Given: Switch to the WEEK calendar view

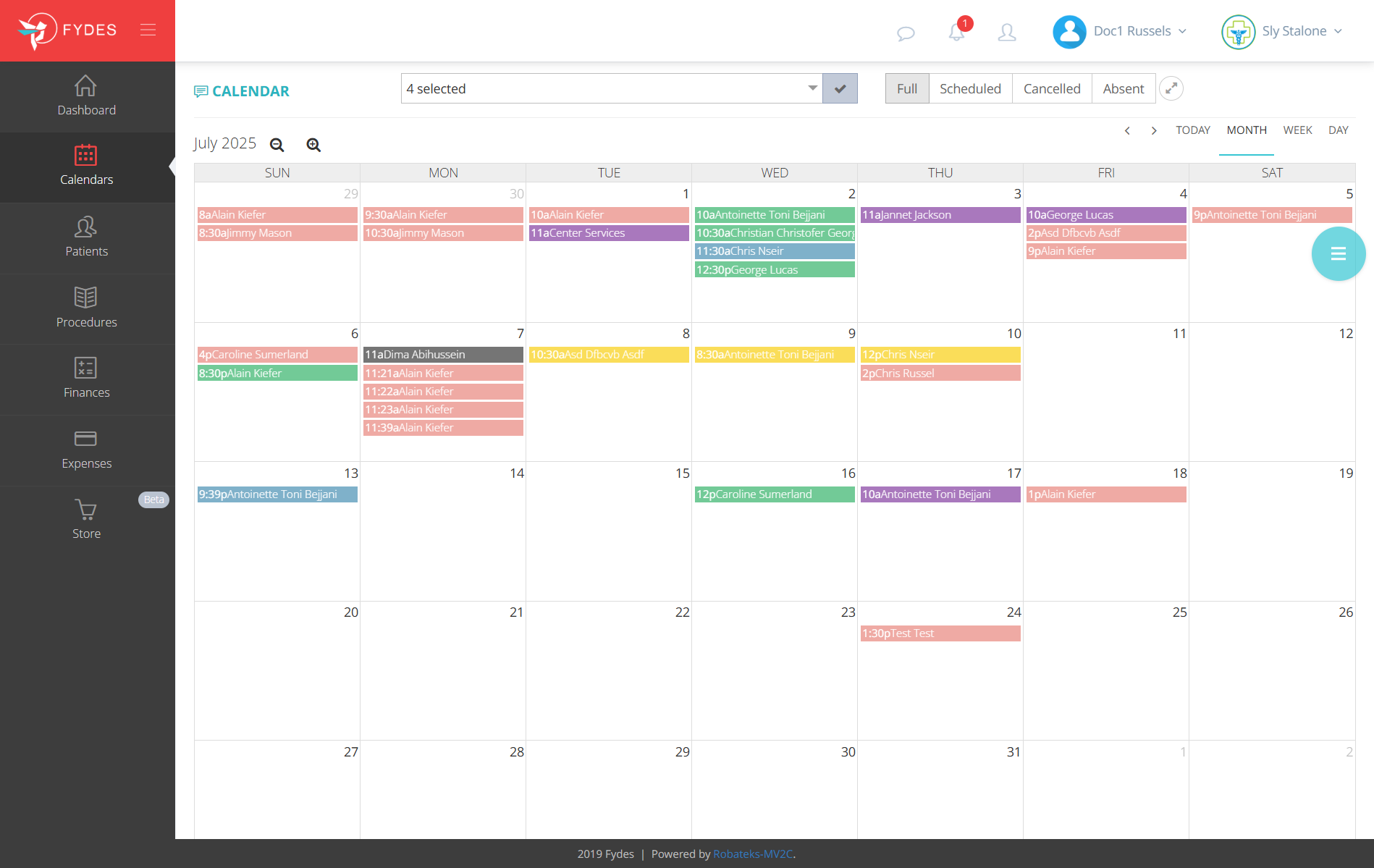Looking at the screenshot, I should pyautogui.click(x=1297, y=130).
